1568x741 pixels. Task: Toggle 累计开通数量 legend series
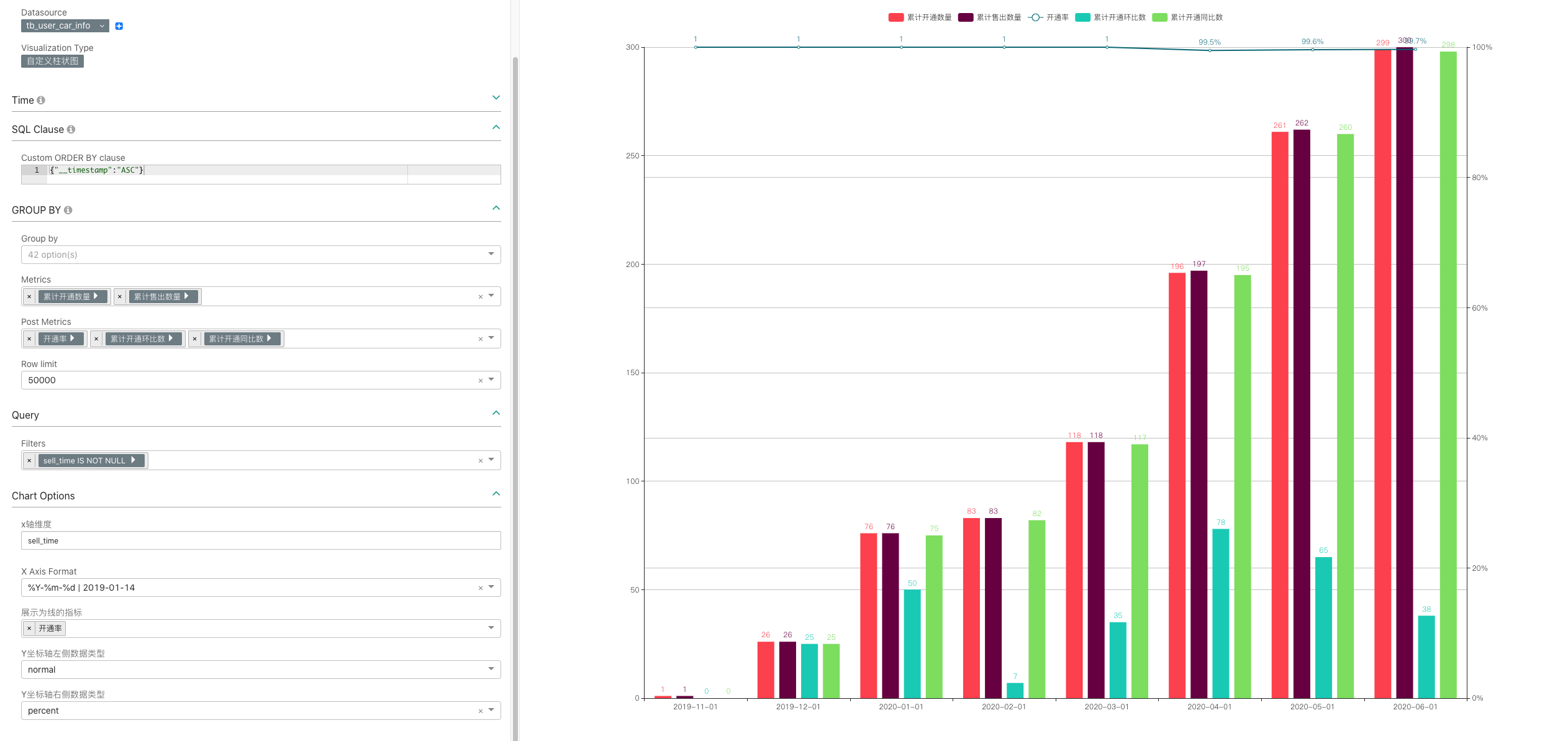tap(920, 17)
